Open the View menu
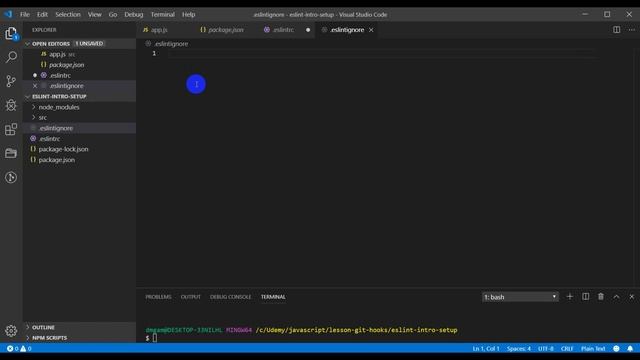The height and width of the screenshot is (360, 640). click(95, 14)
